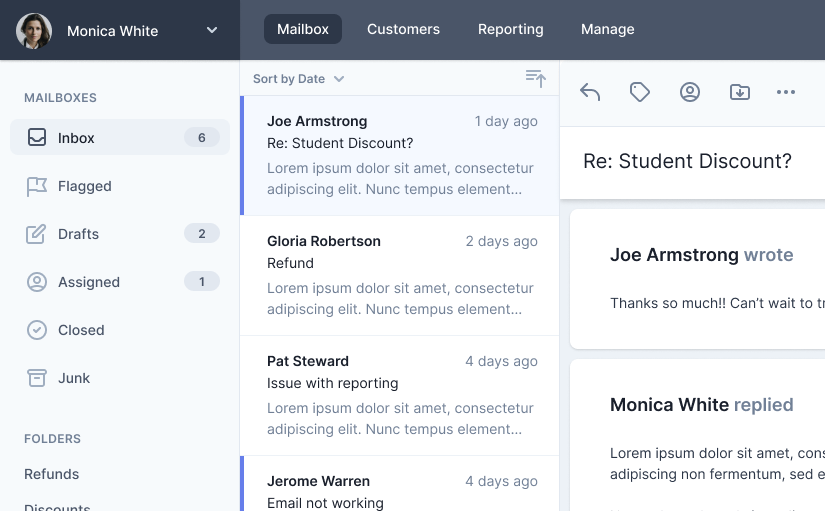Open Jerome Warren's Email not working message
The height and width of the screenshot is (511, 825).
[x=400, y=484]
